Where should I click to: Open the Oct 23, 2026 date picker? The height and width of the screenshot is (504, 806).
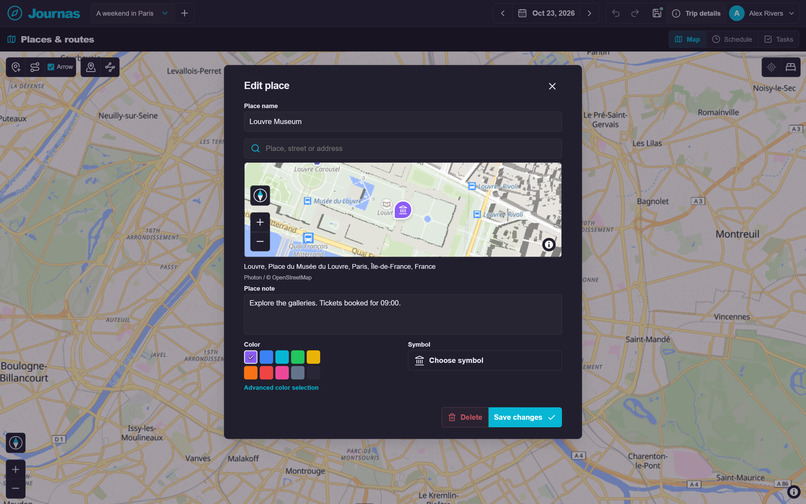click(x=546, y=13)
